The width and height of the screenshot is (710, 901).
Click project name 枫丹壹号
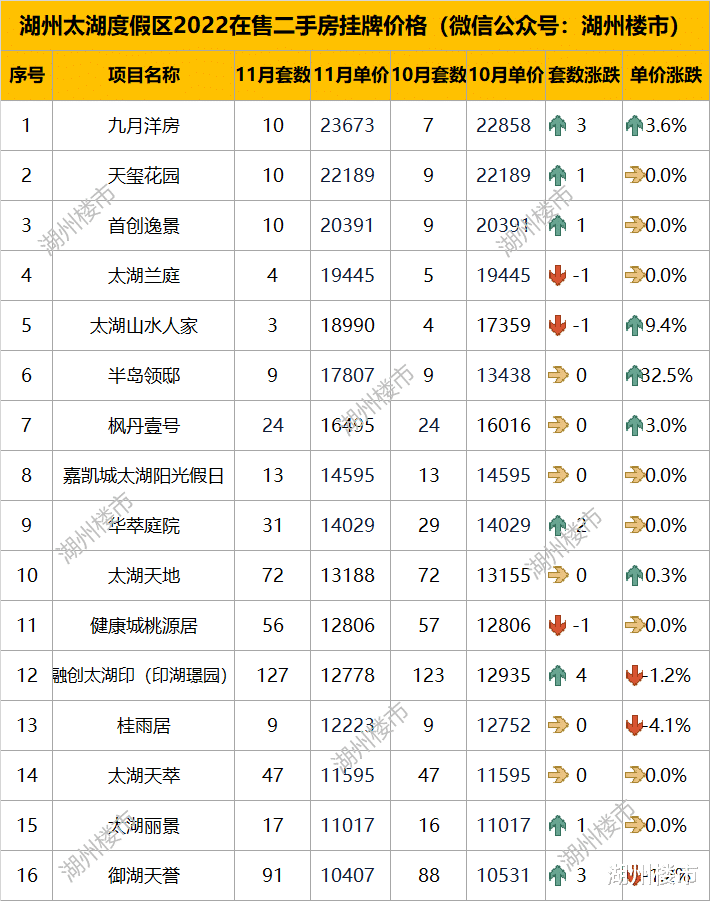pyautogui.click(x=144, y=425)
